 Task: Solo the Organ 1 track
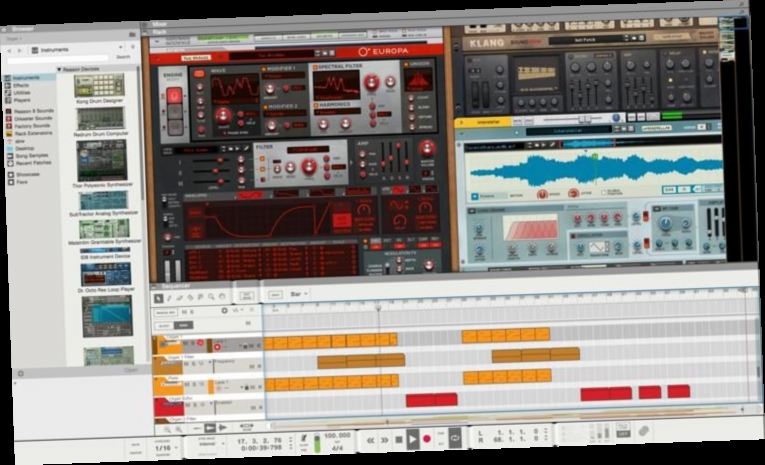(193, 344)
